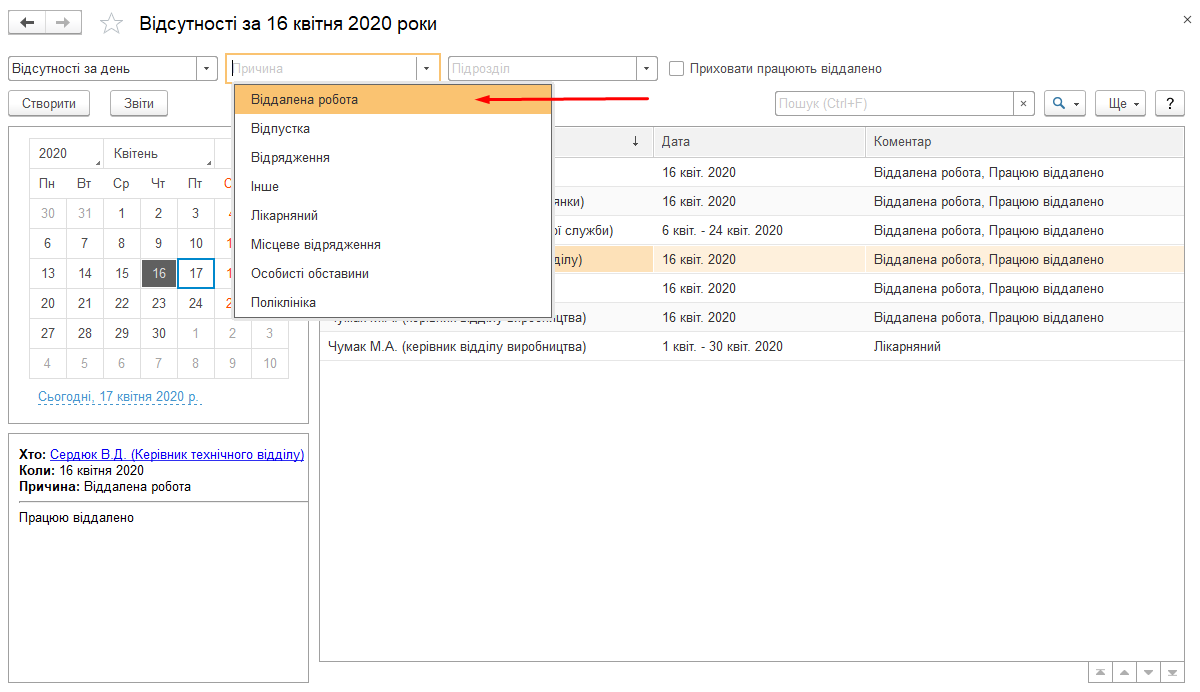
Task: Enable 'Приховати працюють віддалено' checkbox
Action: [677, 69]
